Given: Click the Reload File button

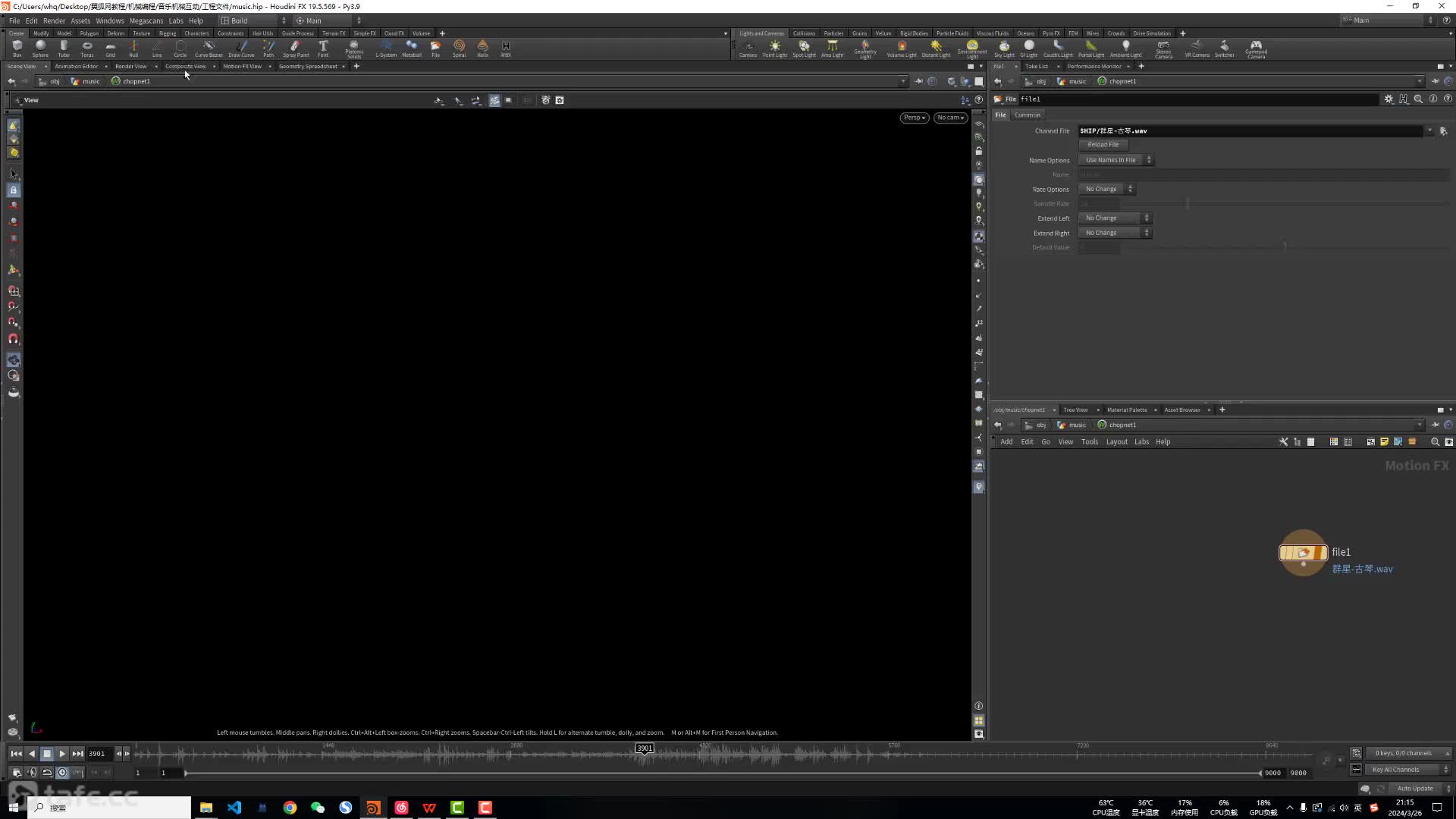Looking at the screenshot, I should [x=1103, y=145].
